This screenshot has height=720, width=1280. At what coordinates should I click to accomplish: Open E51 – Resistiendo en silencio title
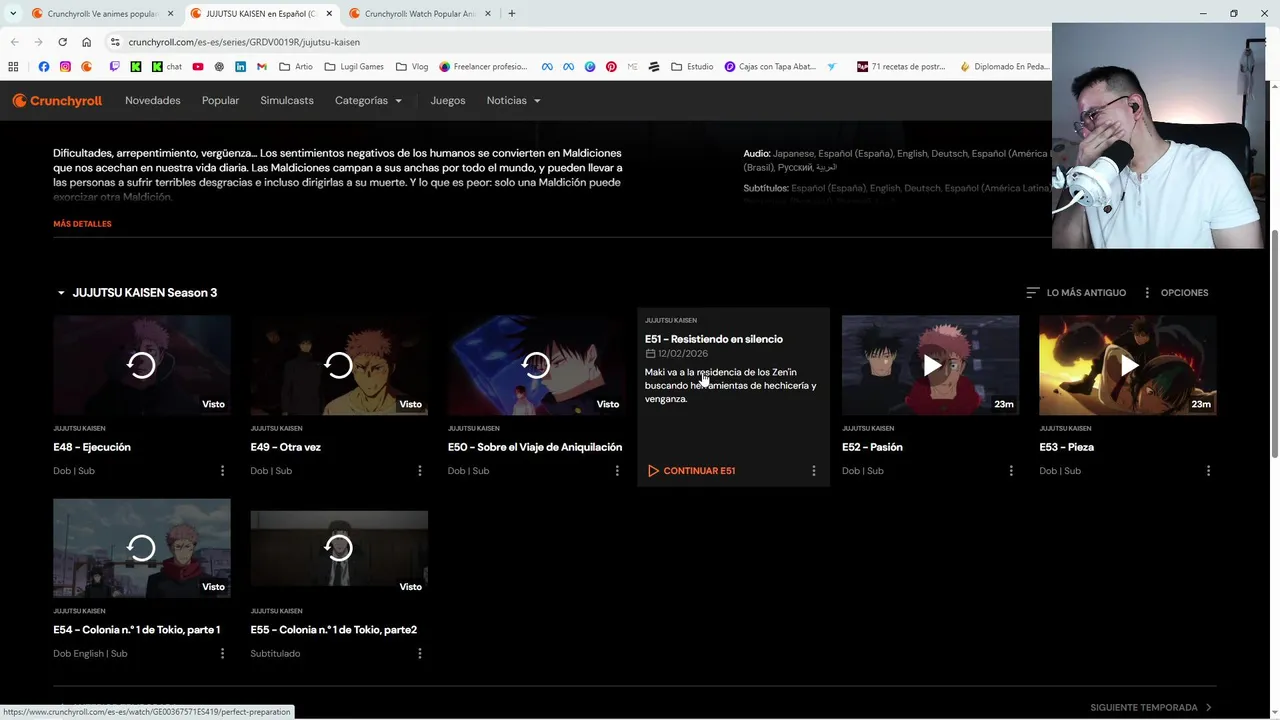[x=714, y=339]
